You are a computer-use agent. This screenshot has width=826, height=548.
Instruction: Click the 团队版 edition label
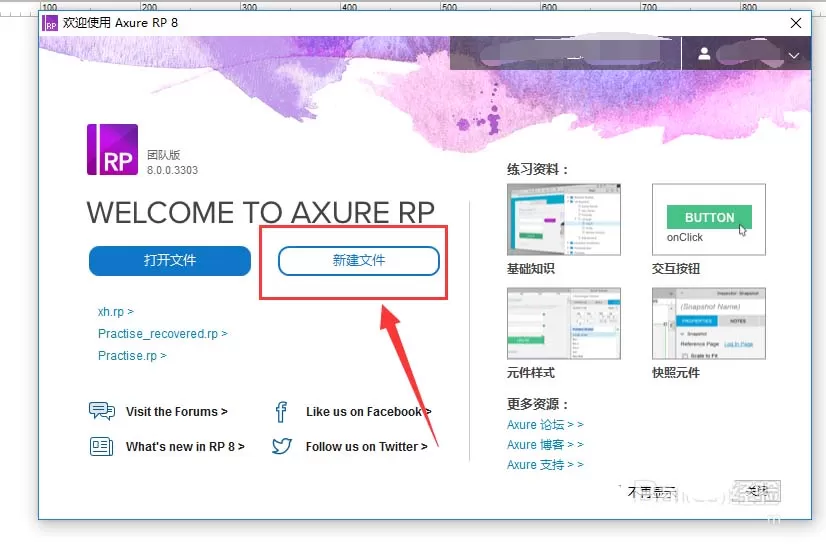[x=164, y=155]
